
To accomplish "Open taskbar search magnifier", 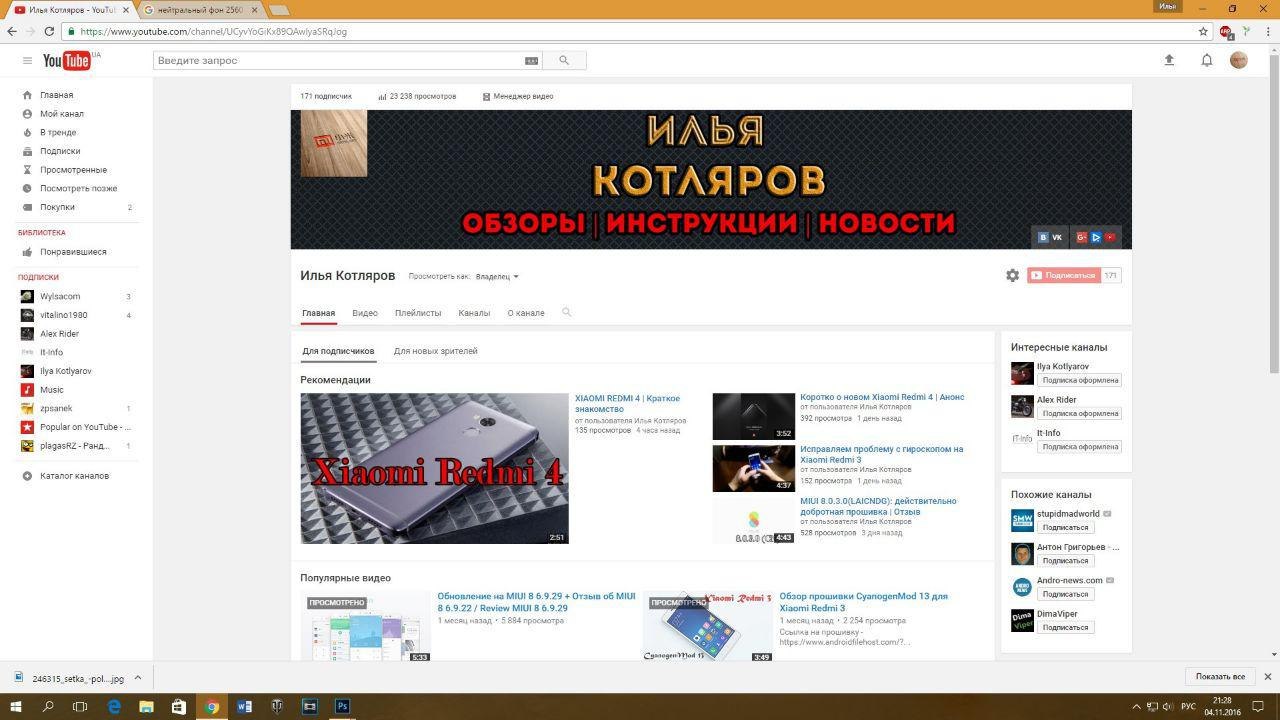I will point(48,706).
